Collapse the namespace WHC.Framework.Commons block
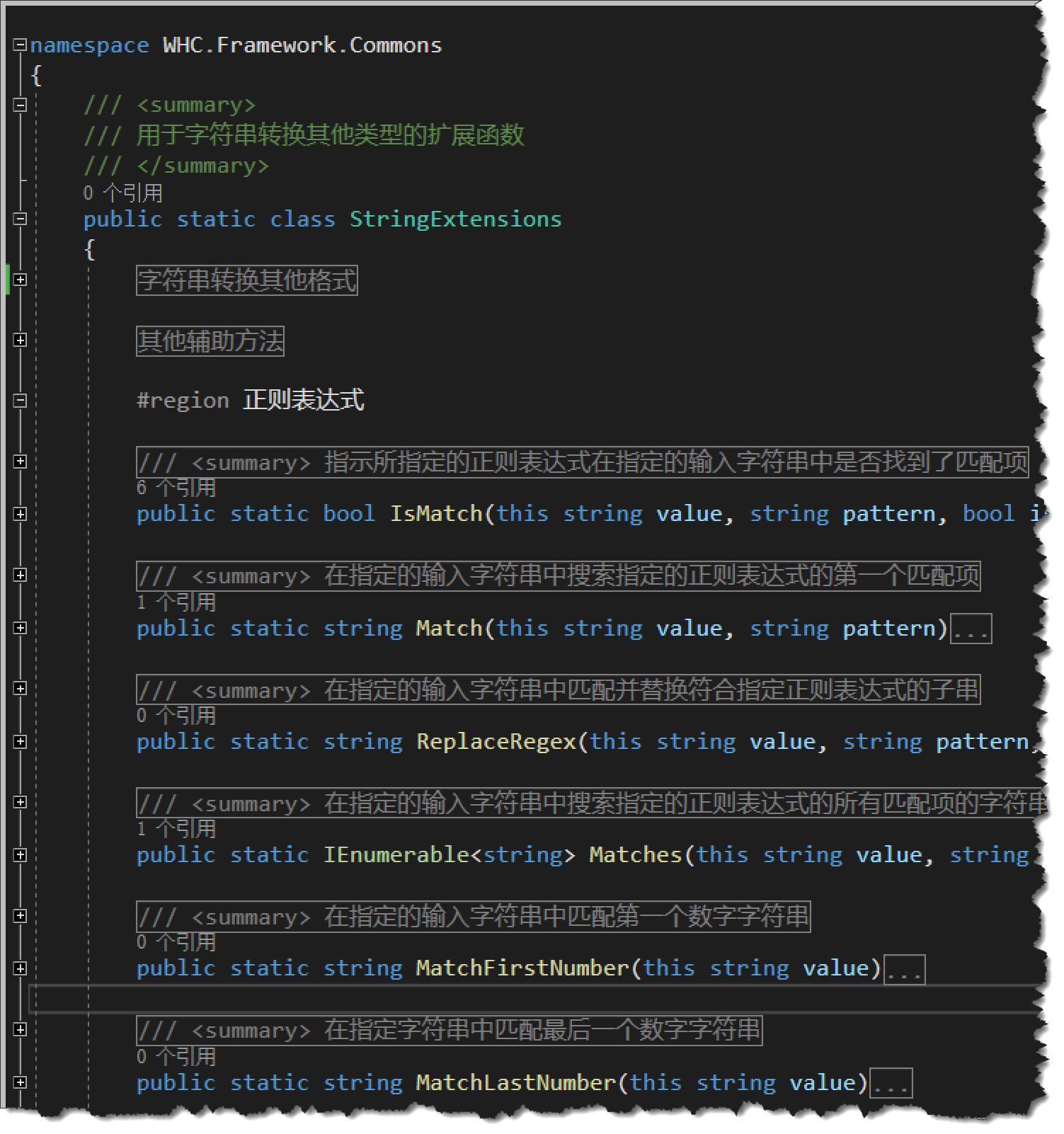Image resolution: width=1064 pixels, height=1134 pixels. 21,45
